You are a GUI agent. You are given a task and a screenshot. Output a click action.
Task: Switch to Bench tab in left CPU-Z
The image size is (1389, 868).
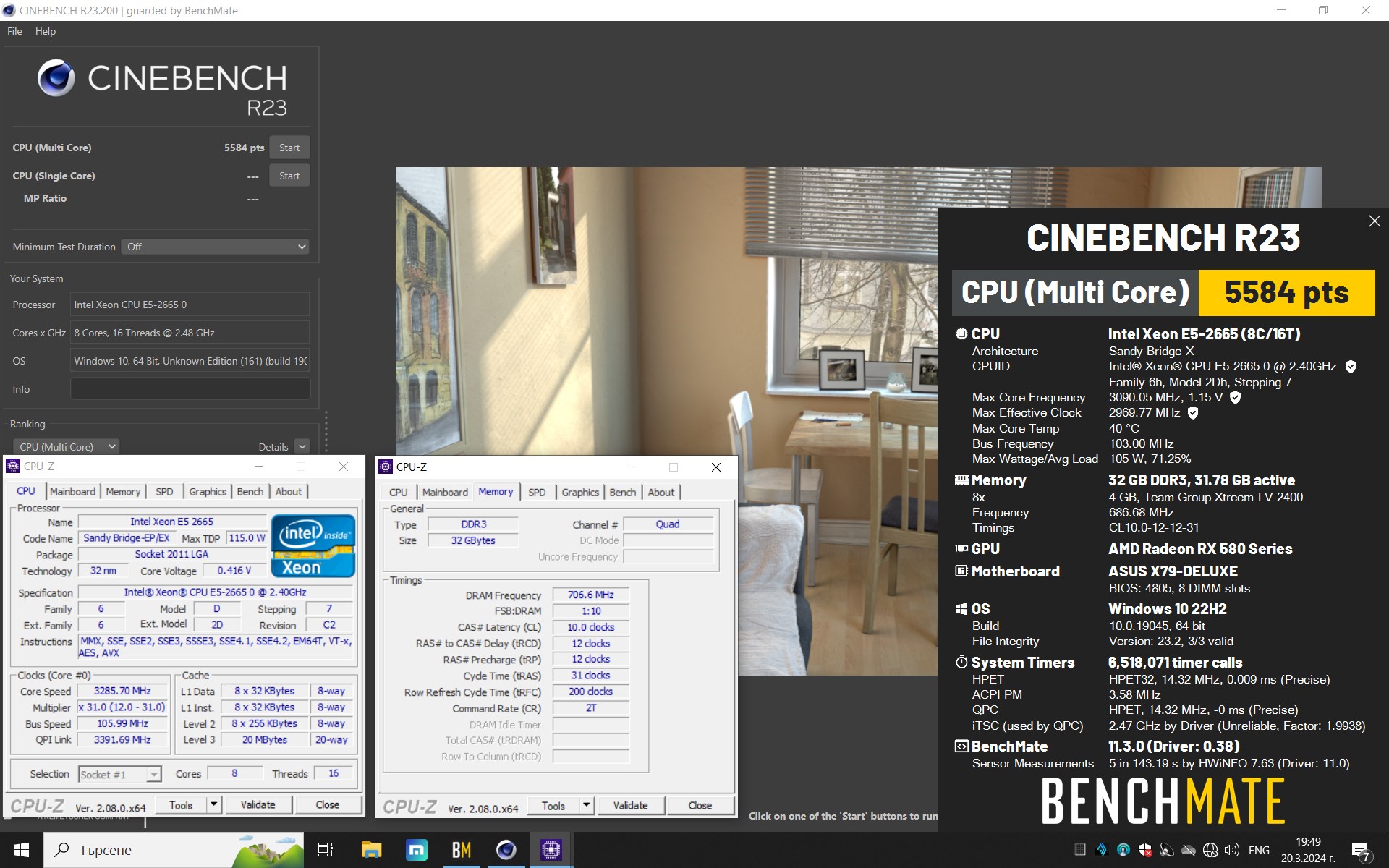coord(250,492)
